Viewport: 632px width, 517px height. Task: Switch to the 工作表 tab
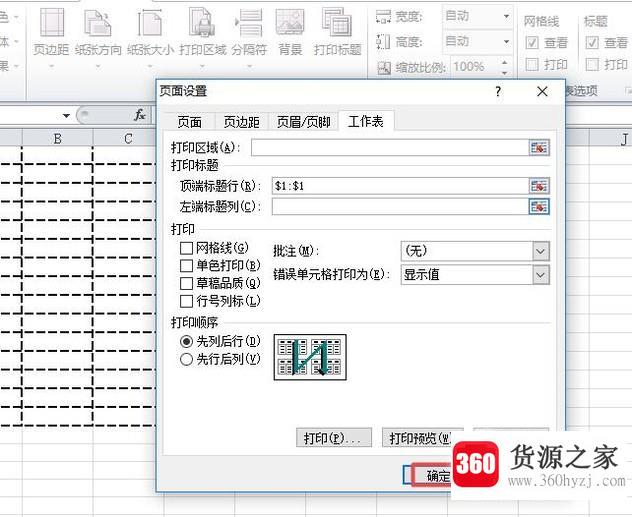click(366, 121)
